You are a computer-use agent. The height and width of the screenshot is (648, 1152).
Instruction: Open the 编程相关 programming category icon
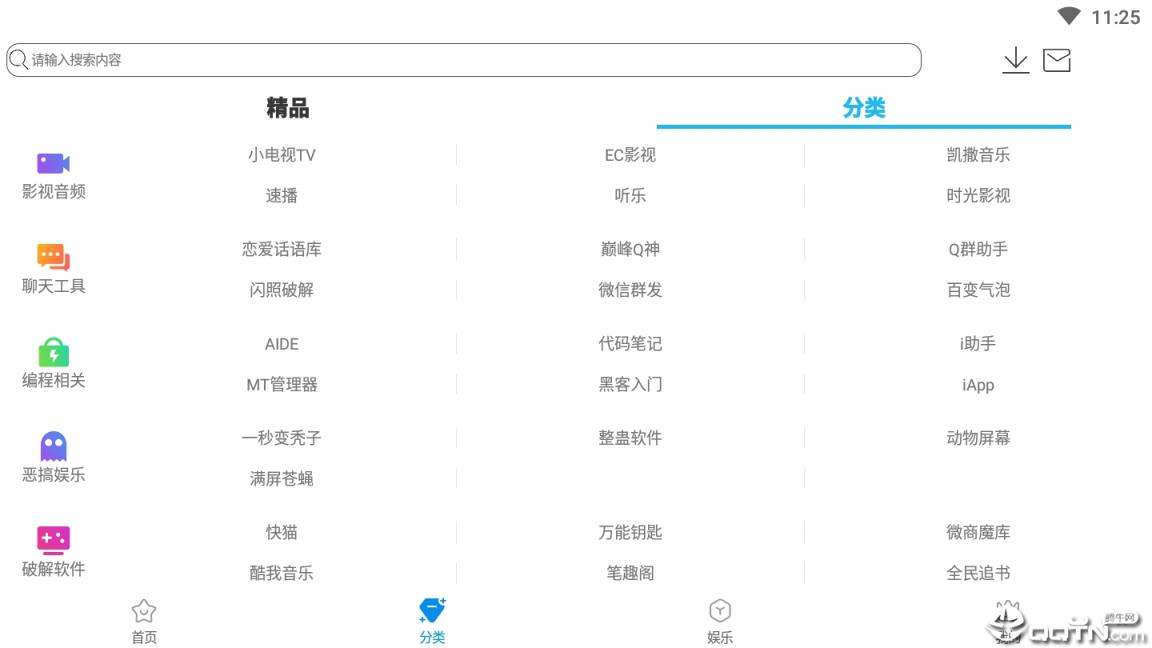click(52, 351)
